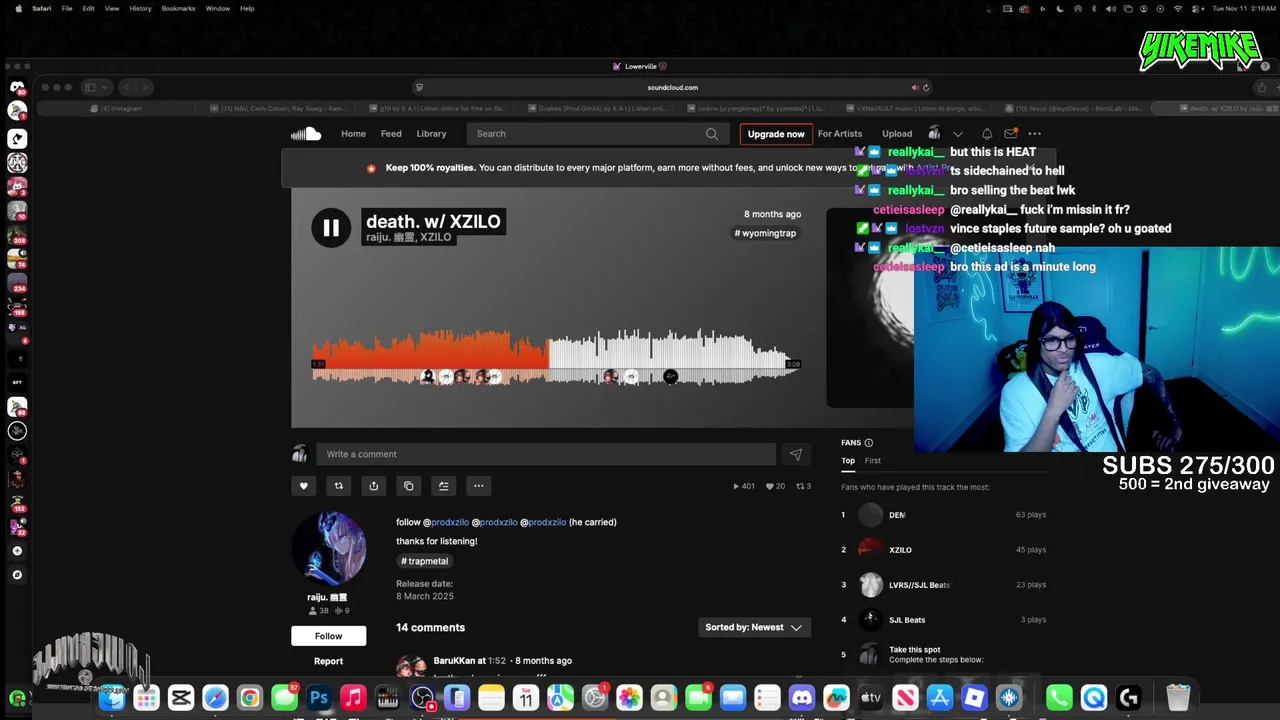This screenshot has height=720, width=1280.
Task: Open SoundCloud messages envelope
Action: coord(1011,134)
